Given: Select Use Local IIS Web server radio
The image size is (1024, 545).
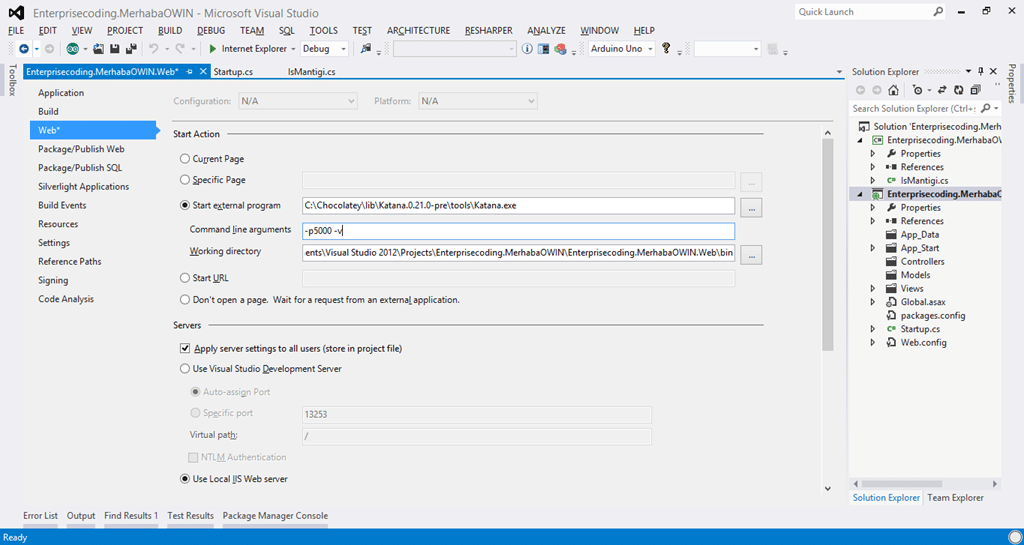Looking at the screenshot, I should [185, 479].
